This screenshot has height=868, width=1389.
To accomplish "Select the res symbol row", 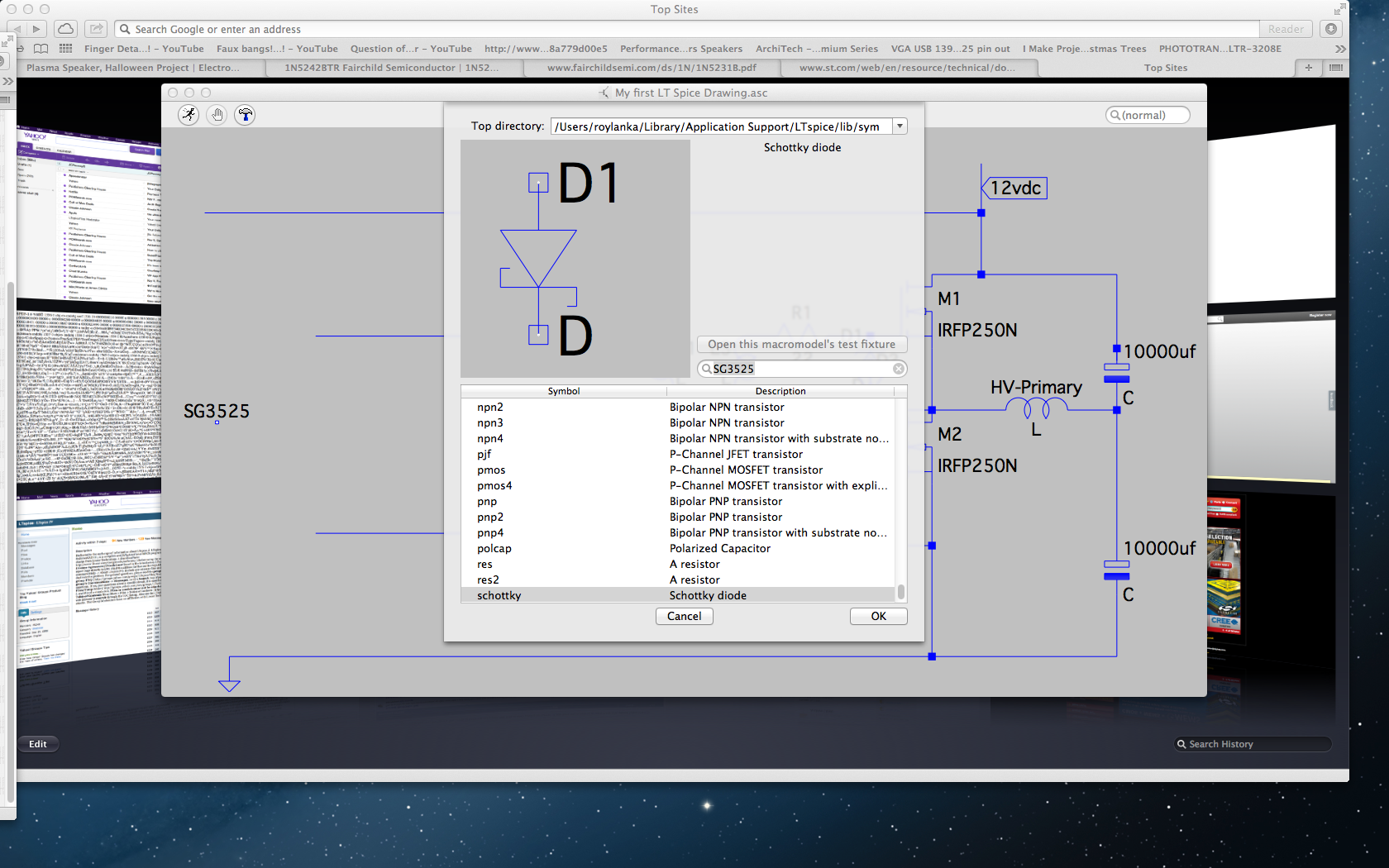I will coord(678,564).
